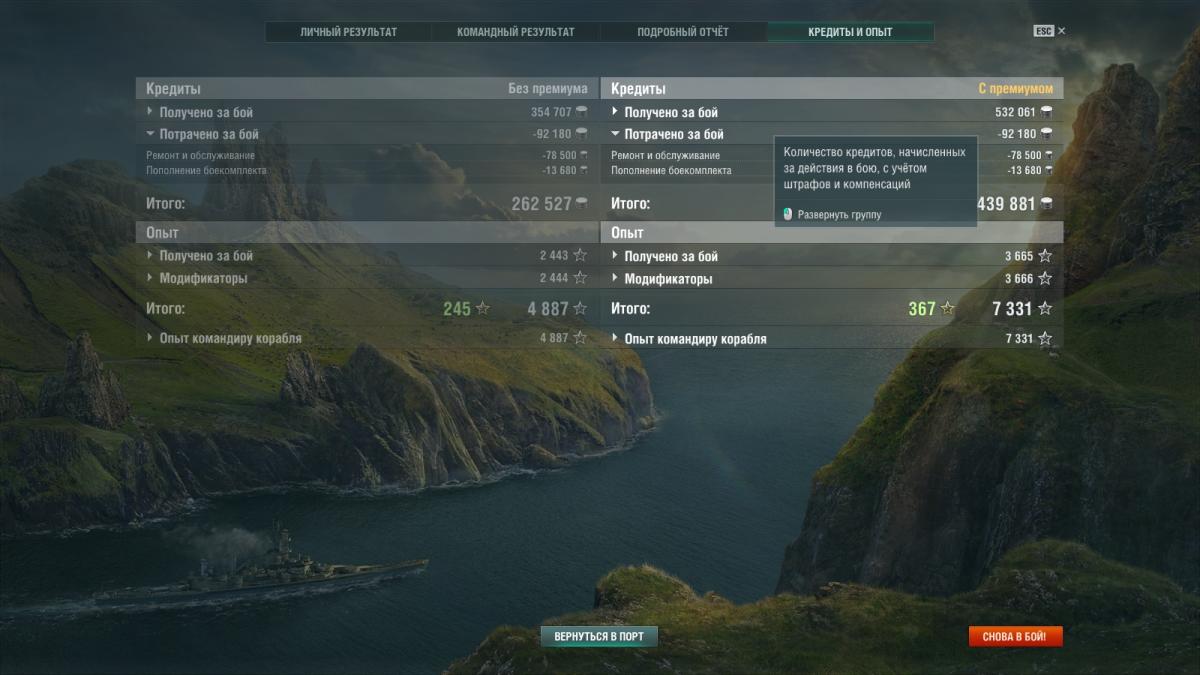Click the 439 881 credits total
Screen dimensions: 1200x675
pos(1006,204)
